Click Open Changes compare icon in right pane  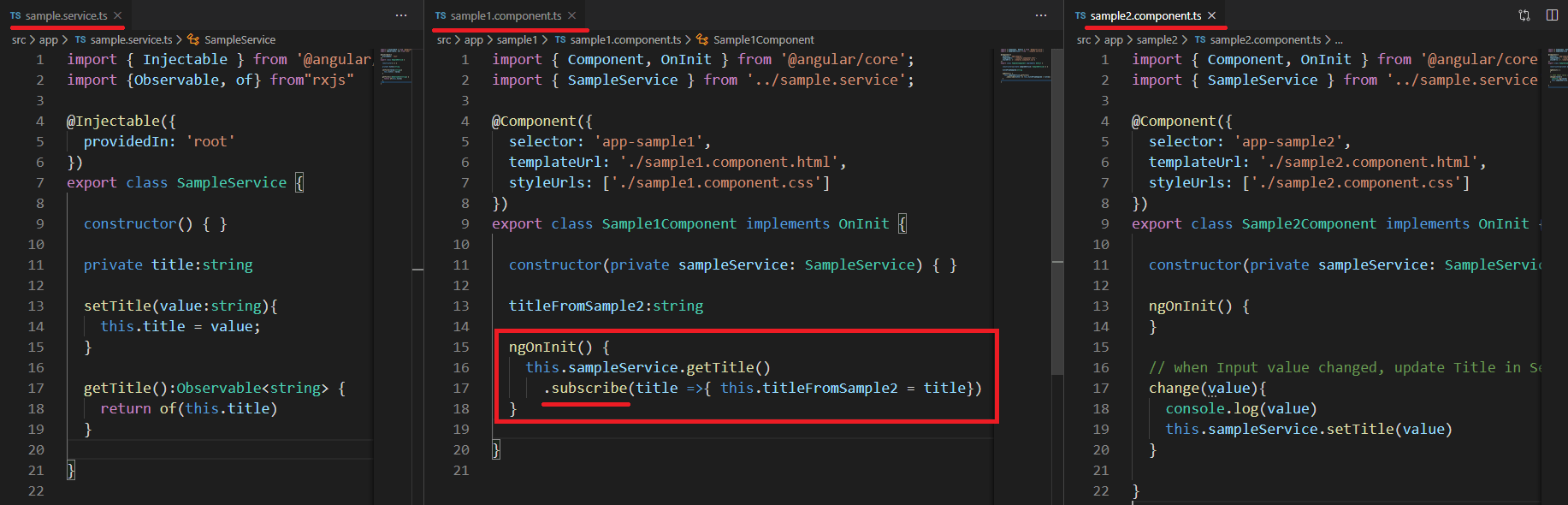pos(1524,15)
